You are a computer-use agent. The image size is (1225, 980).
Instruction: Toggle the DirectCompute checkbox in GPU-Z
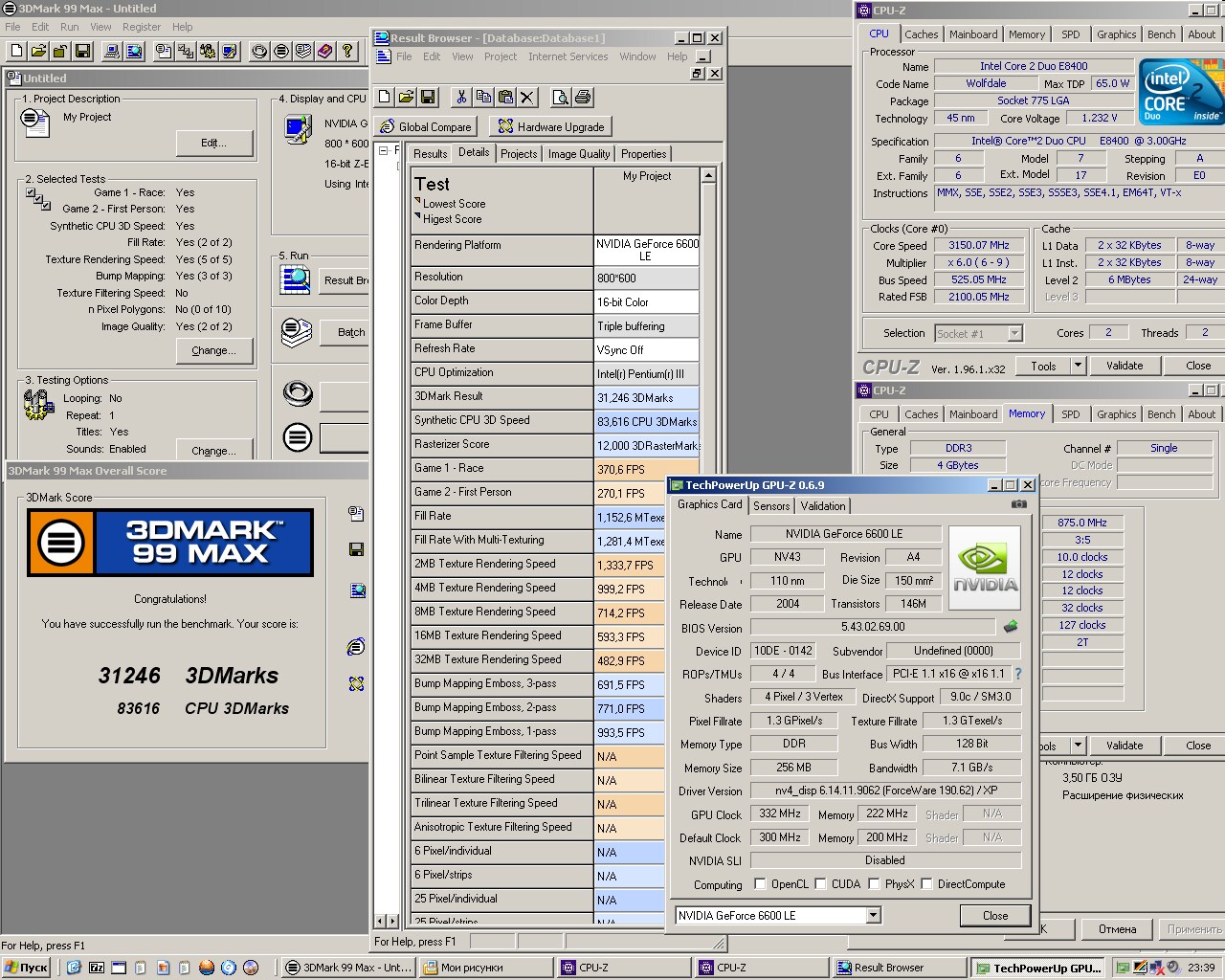point(926,883)
